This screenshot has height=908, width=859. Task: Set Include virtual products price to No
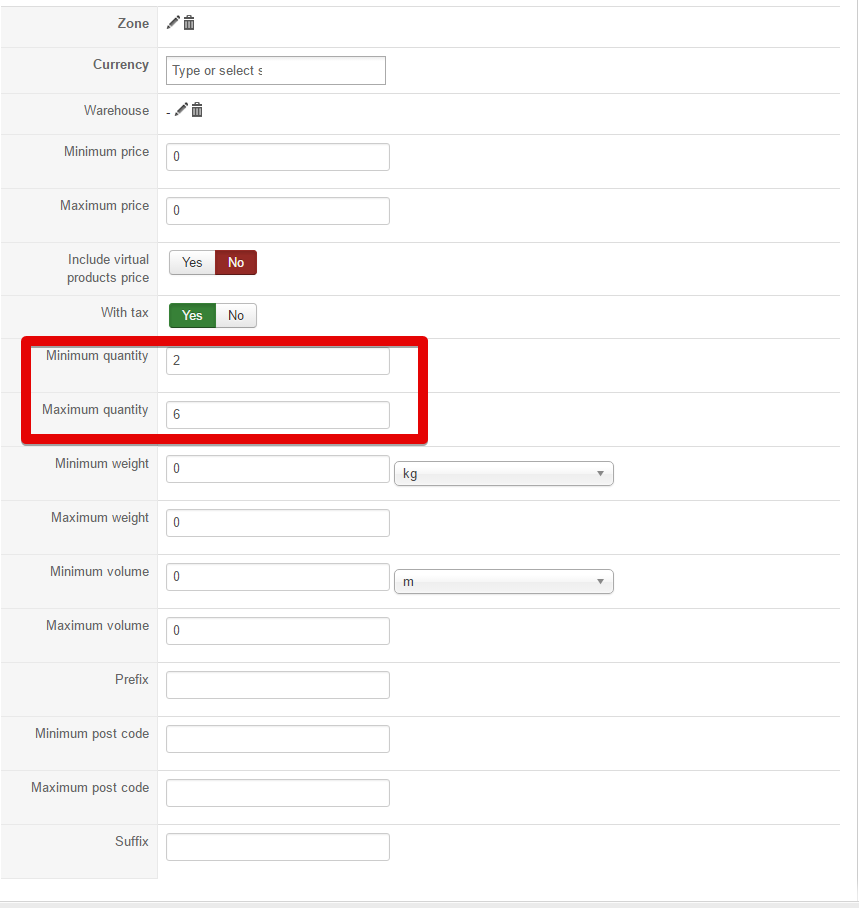click(236, 262)
